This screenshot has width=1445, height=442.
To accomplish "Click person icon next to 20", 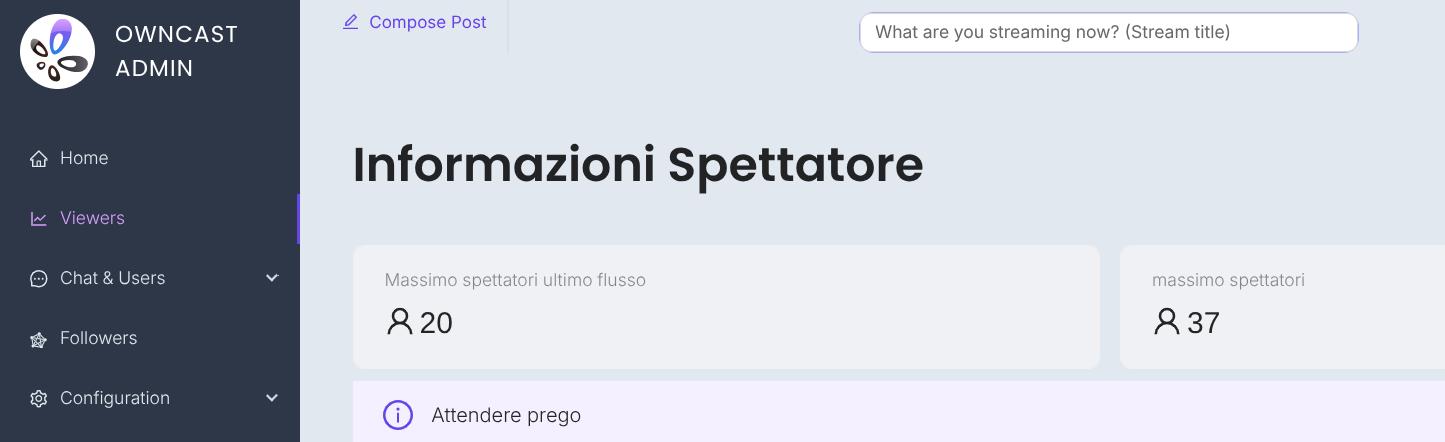I will coord(399,322).
